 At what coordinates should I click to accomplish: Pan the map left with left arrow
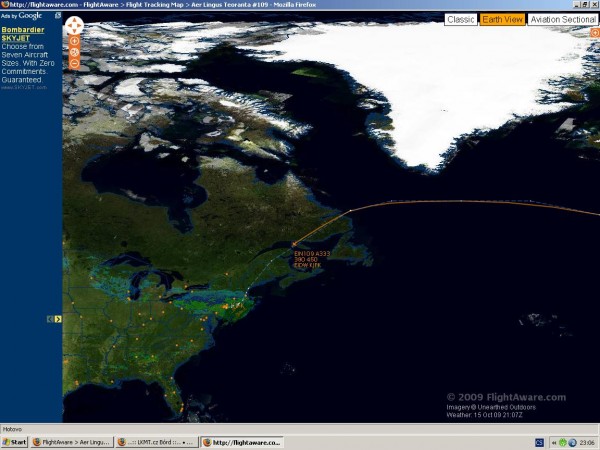coord(68,26)
